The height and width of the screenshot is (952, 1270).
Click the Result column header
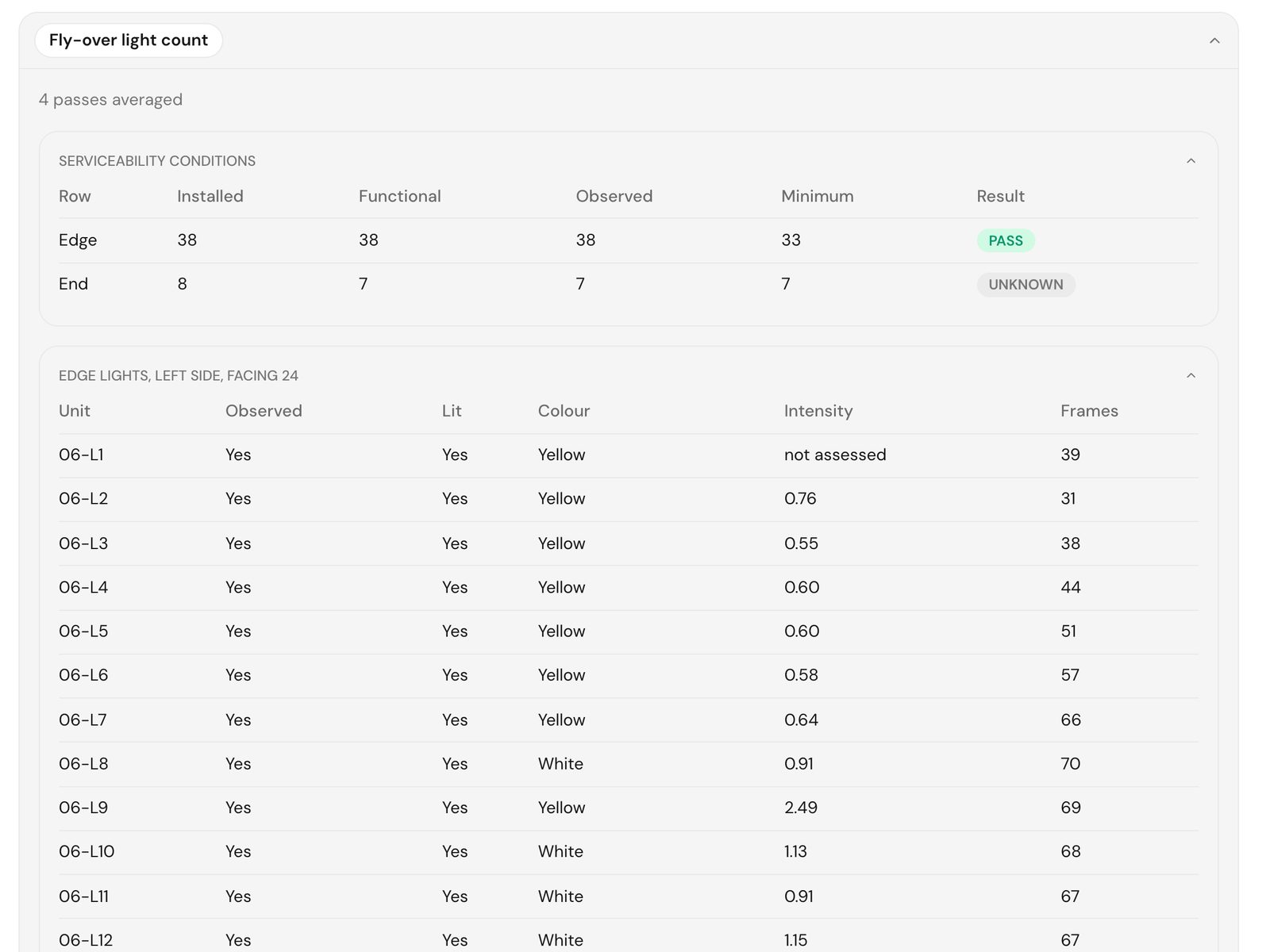click(1000, 196)
